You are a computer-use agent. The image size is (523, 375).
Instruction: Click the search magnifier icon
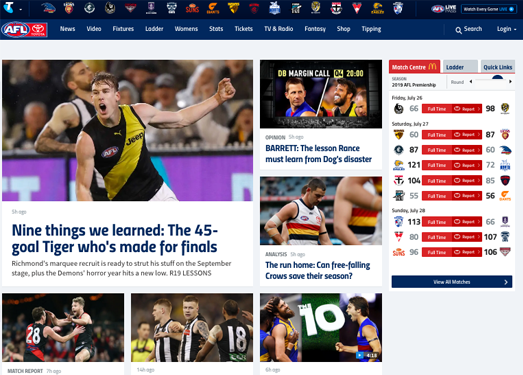point(459,30)
